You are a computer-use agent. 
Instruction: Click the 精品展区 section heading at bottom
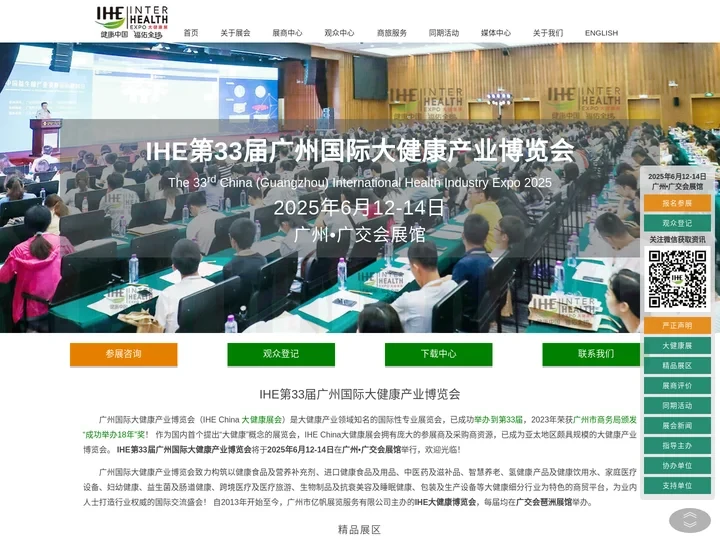[x=360, y=529]
